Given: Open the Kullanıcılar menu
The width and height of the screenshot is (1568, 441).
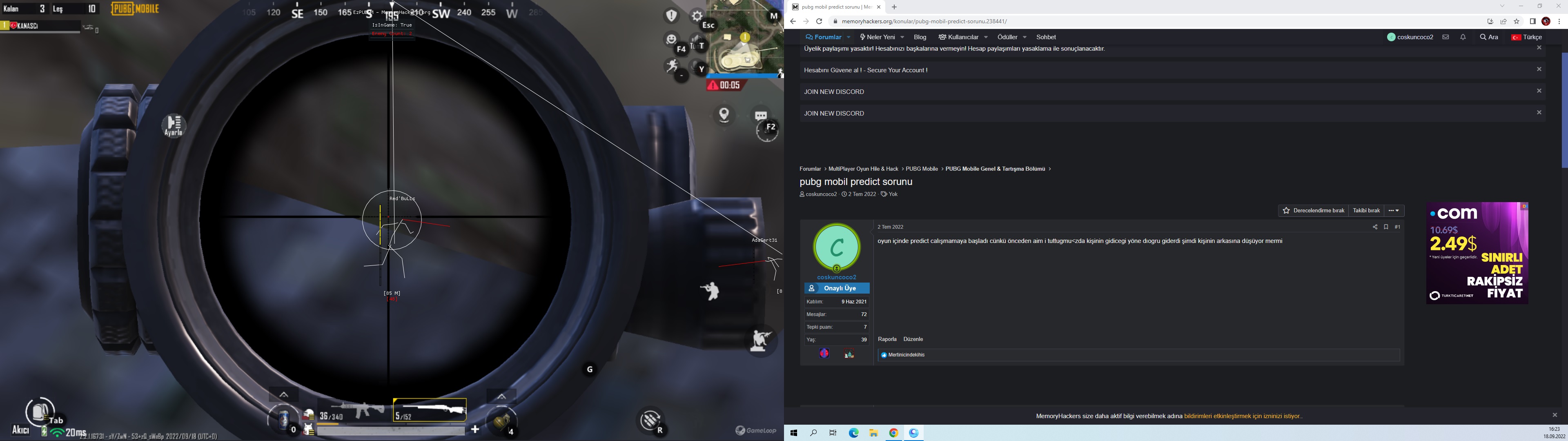Looking at the screenshot, I should (x=958, y=37).
